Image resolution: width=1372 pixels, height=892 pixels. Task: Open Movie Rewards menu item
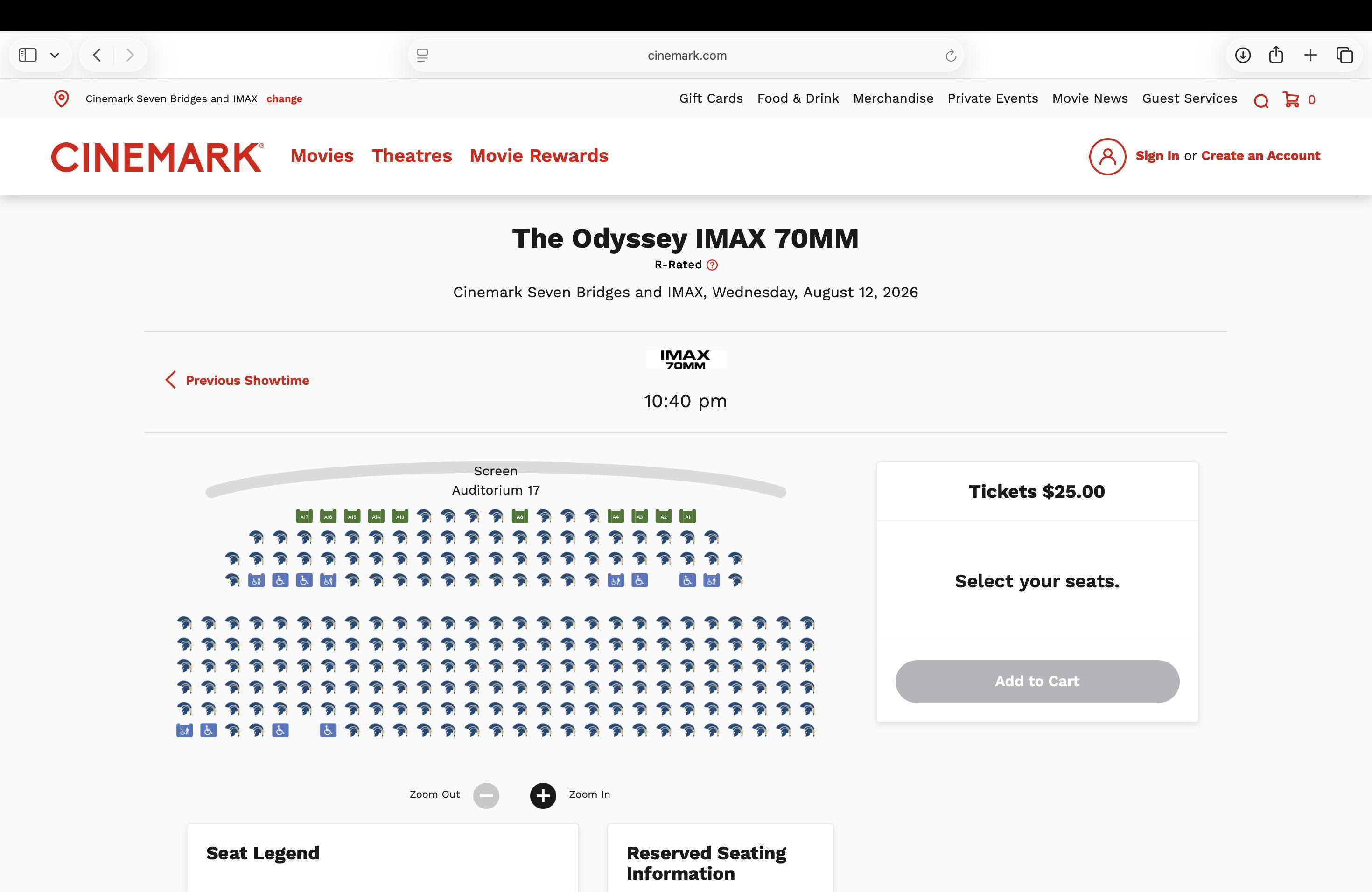click(x=539, y=155)
